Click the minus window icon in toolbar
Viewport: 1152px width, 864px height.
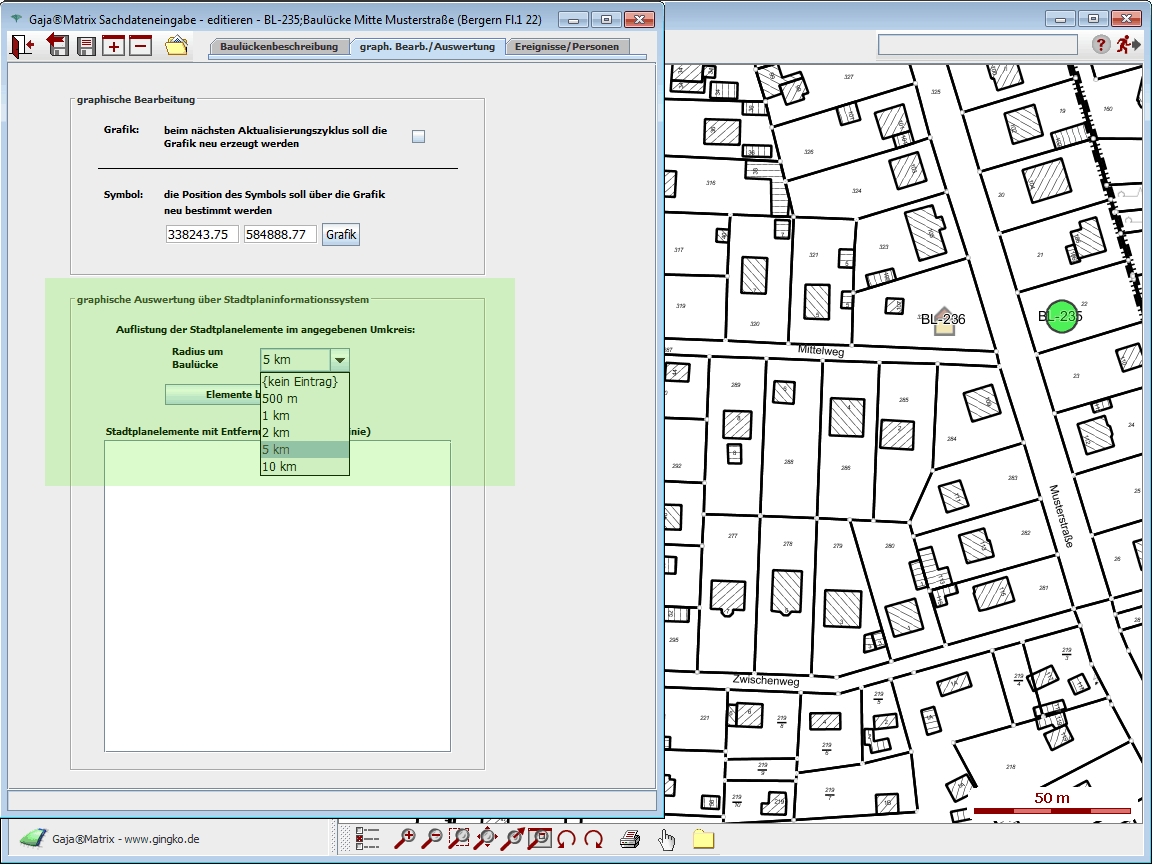click(x=140, y=45)
